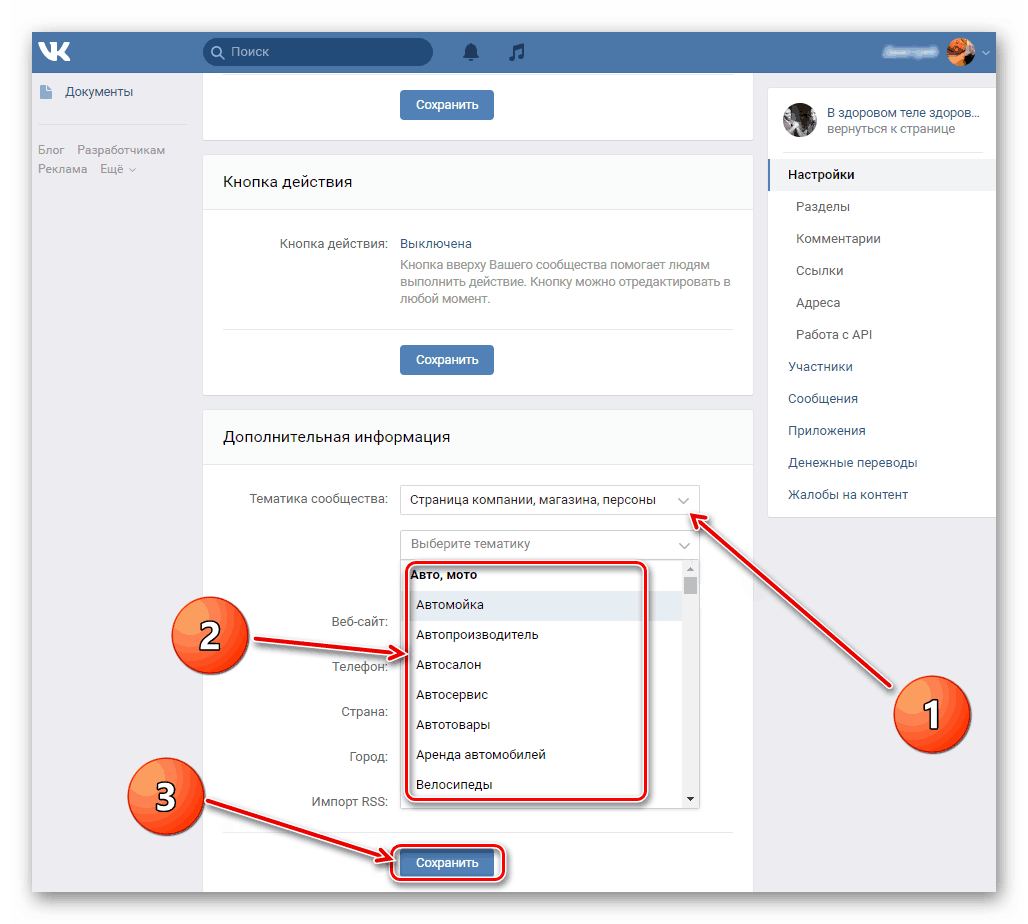The image size is (1028, 924).
Task: Select Велосипеды from the list
Action: coord(541,786)
